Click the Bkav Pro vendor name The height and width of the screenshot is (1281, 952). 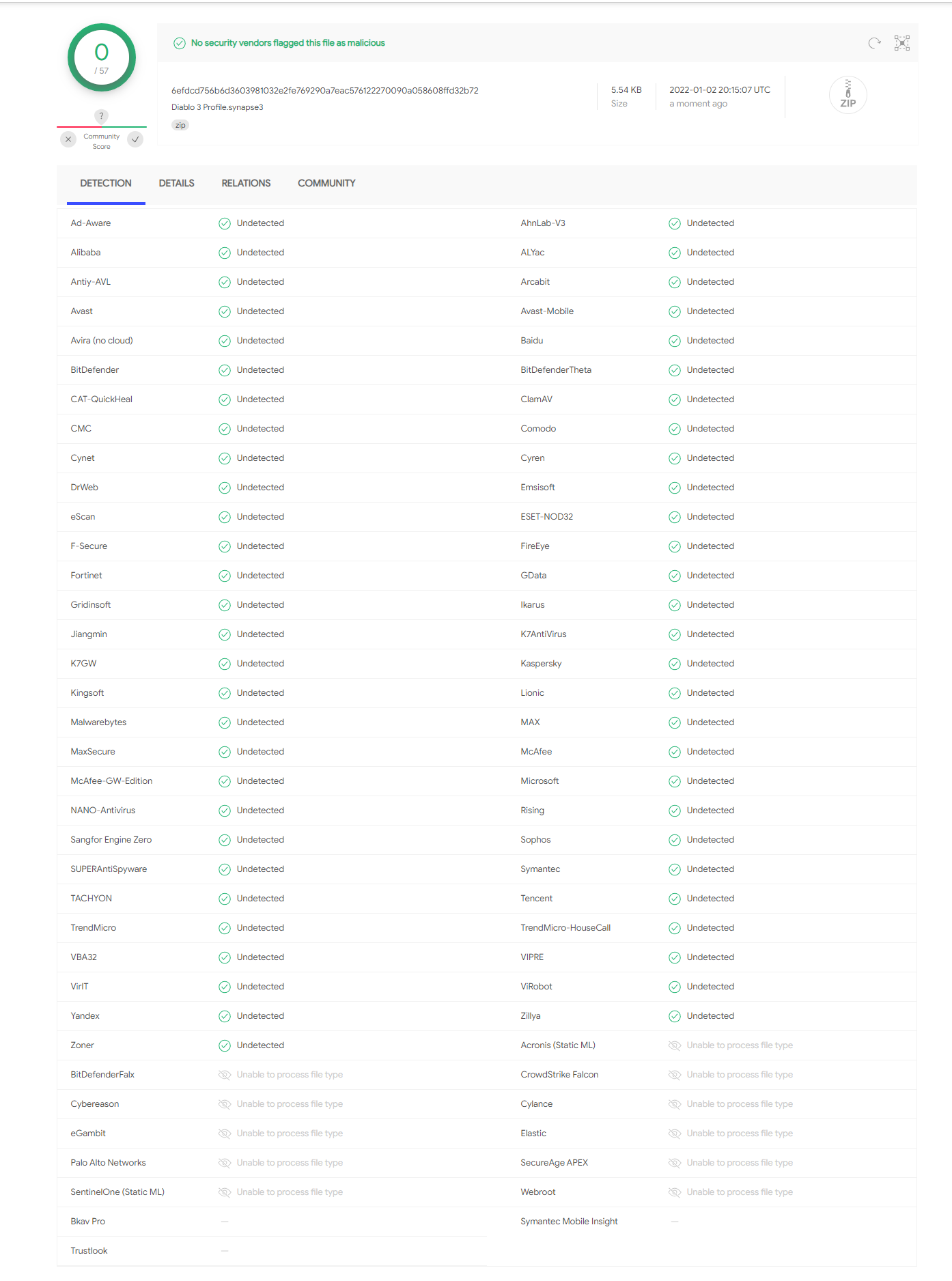click(88, 1222)
